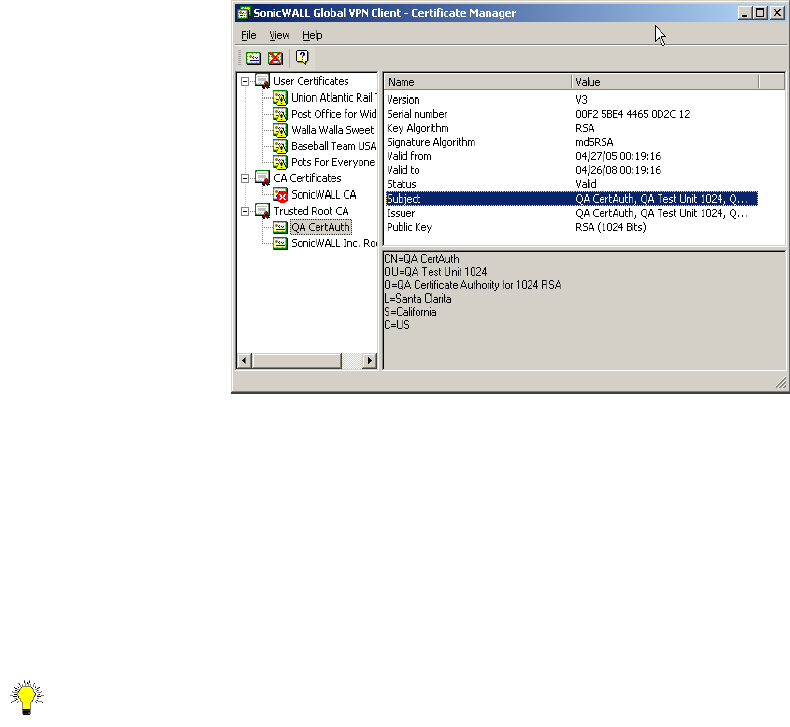Collapse the Trusted Root CA tree node
The height and width of the screenshot is (727, 790).
[245, 212]
